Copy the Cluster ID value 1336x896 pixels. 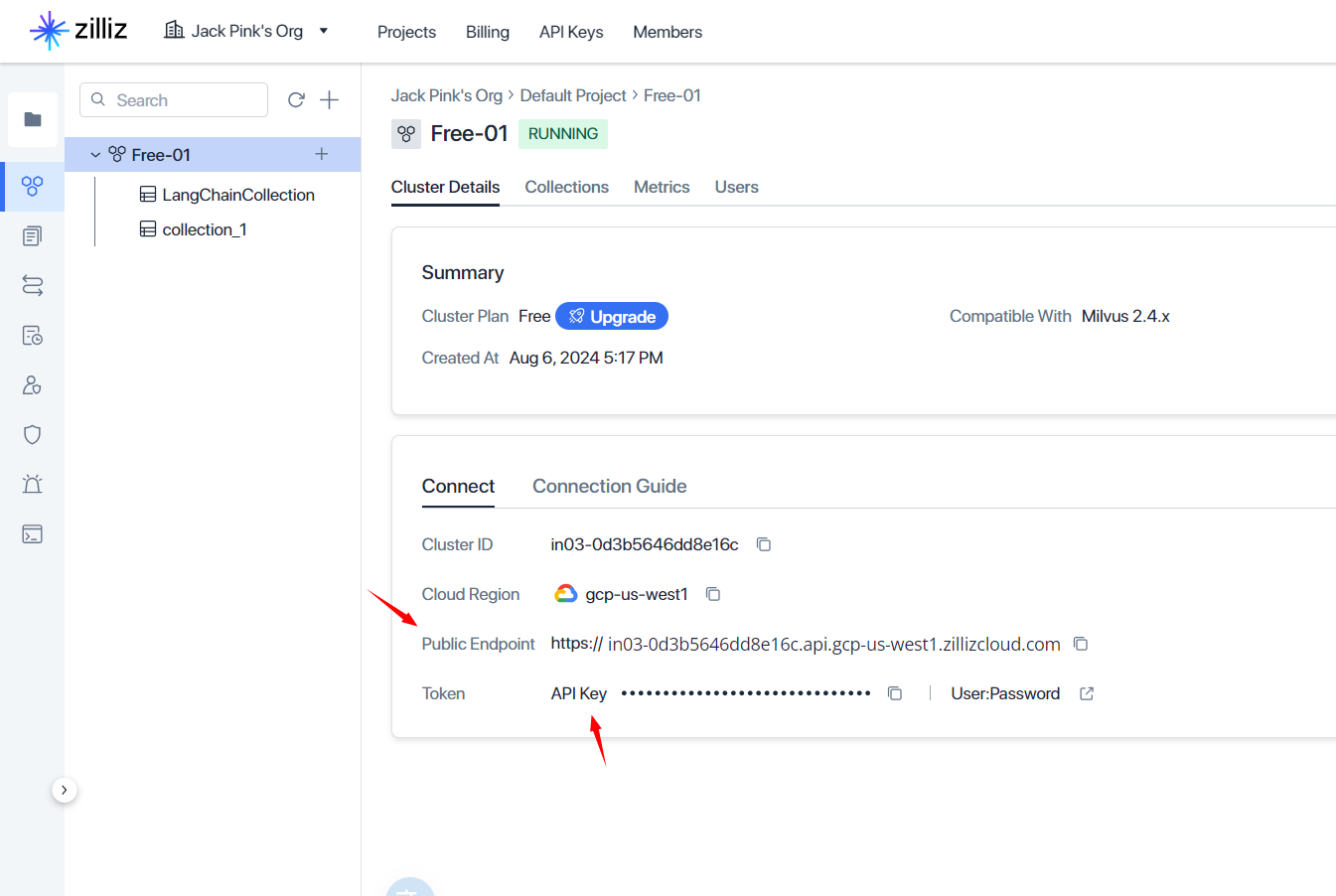tap(764, 544)
